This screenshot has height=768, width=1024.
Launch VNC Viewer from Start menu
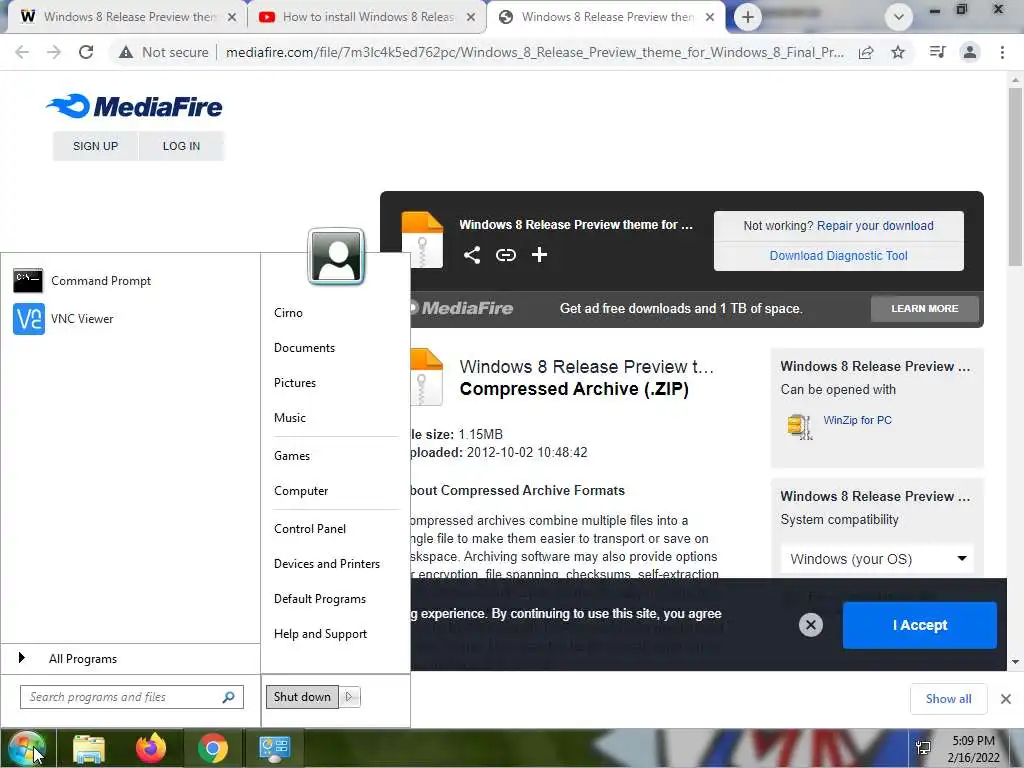pyautogui.click(x=63, y=319)
